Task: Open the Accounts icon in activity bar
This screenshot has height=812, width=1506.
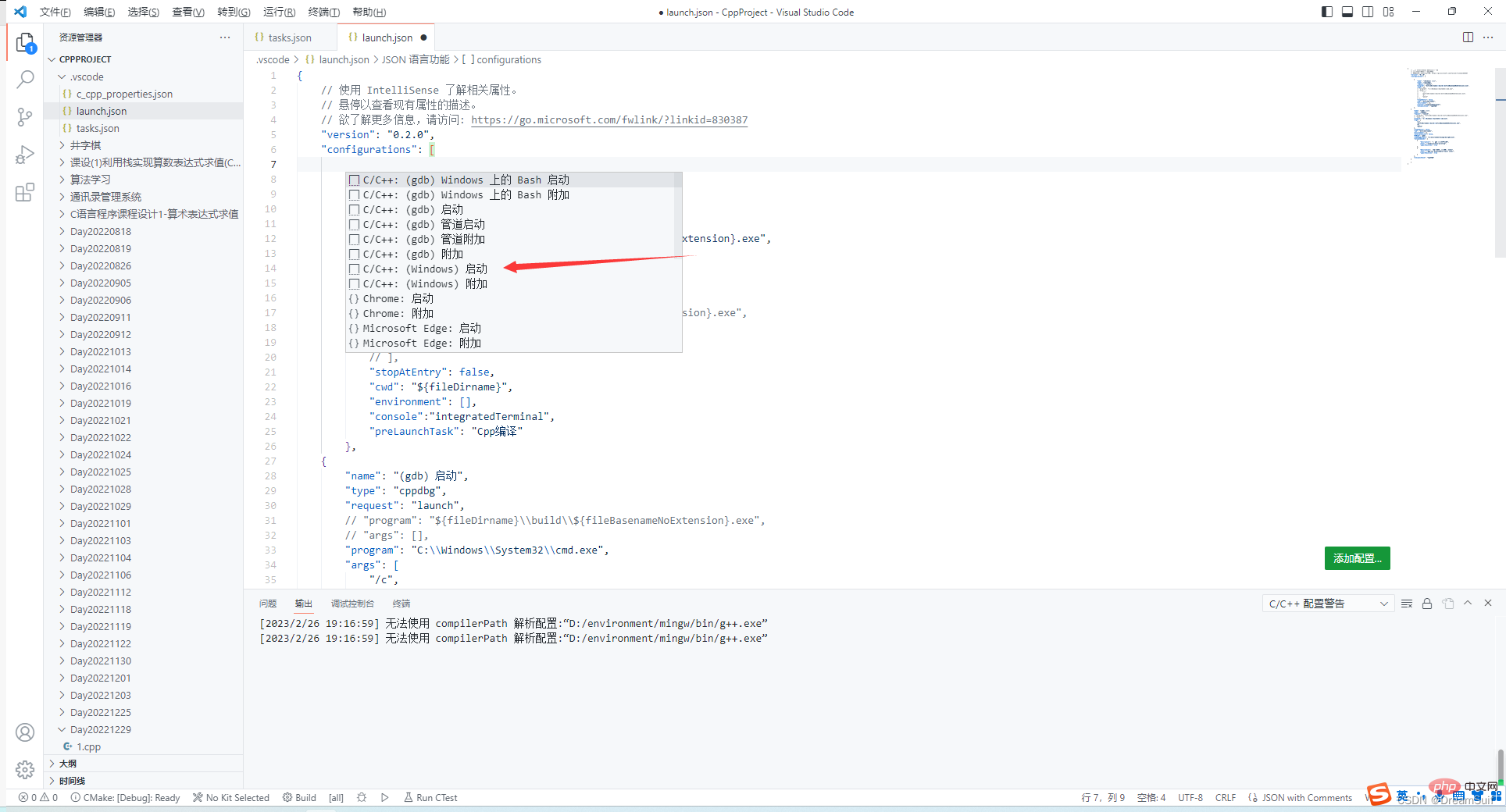Action: click(25, 732)
